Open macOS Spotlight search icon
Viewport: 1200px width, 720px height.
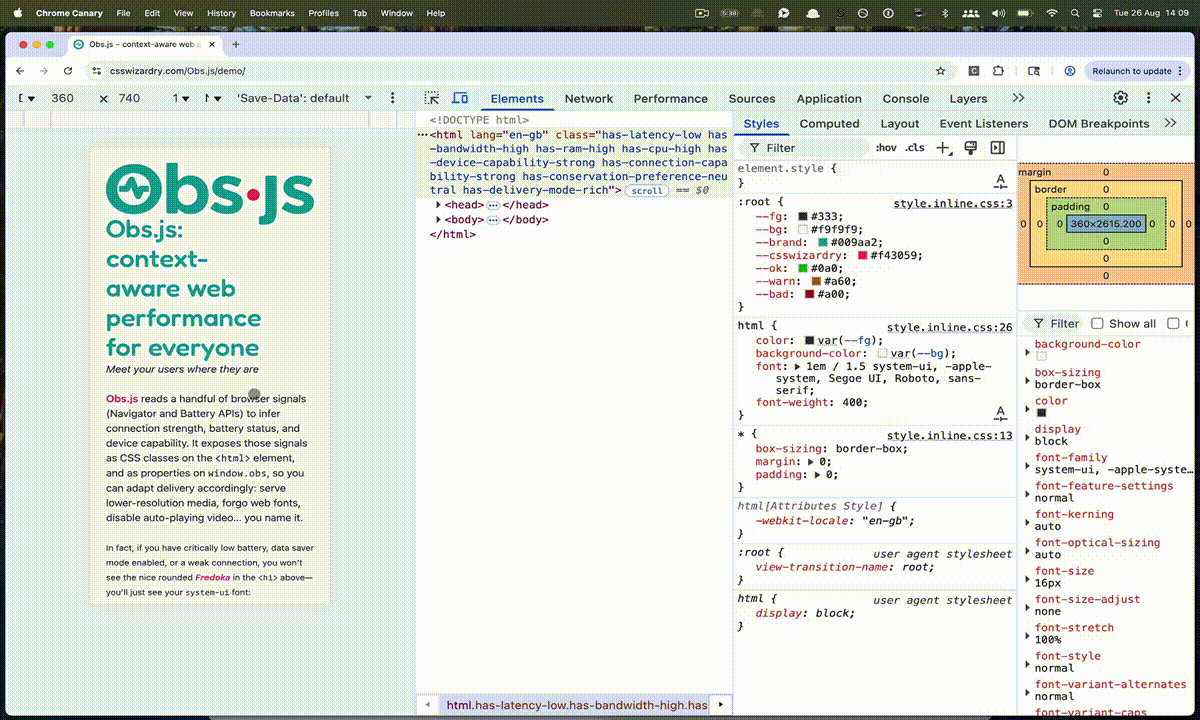click(1074, 13)
